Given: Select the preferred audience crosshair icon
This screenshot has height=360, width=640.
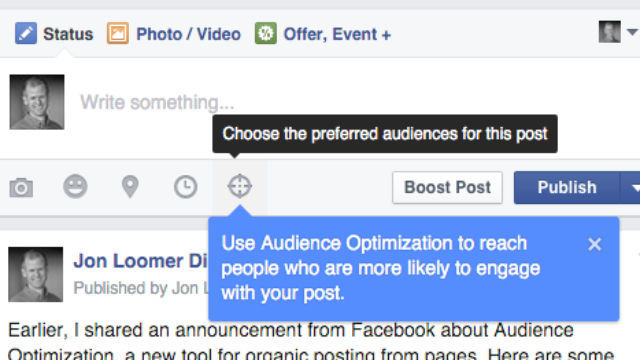Looking at the screenshot, I should tap(240, 186).
